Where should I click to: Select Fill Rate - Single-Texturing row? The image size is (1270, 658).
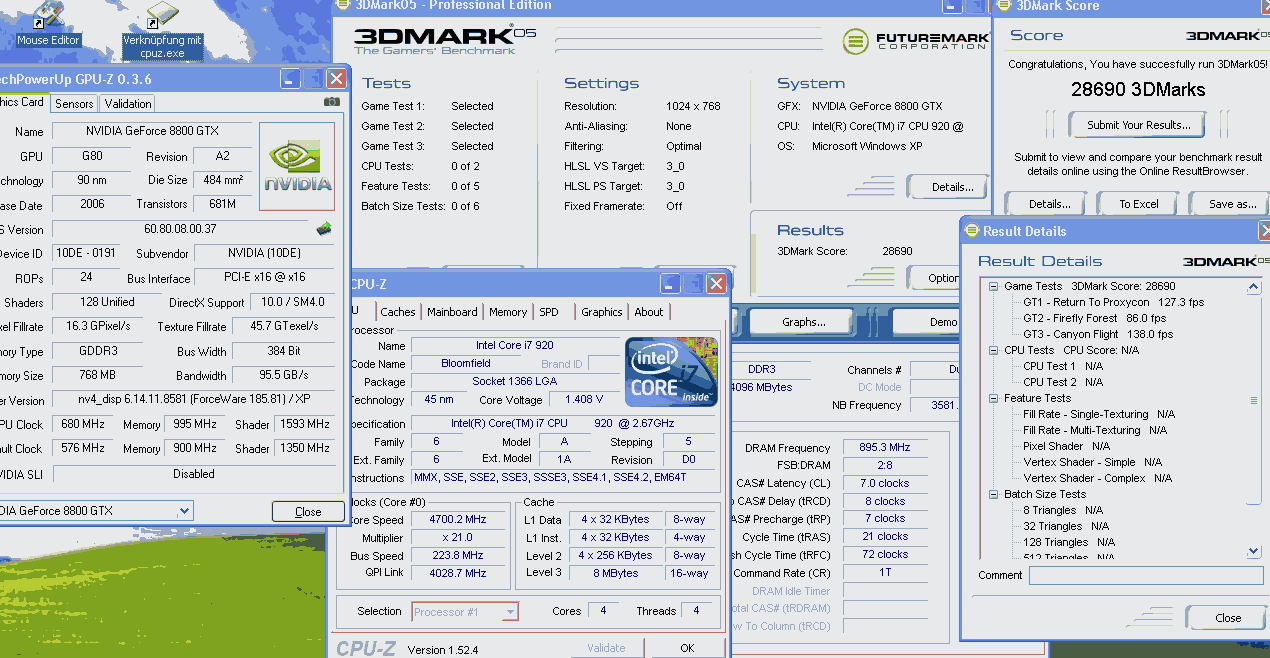(1099, 414)
